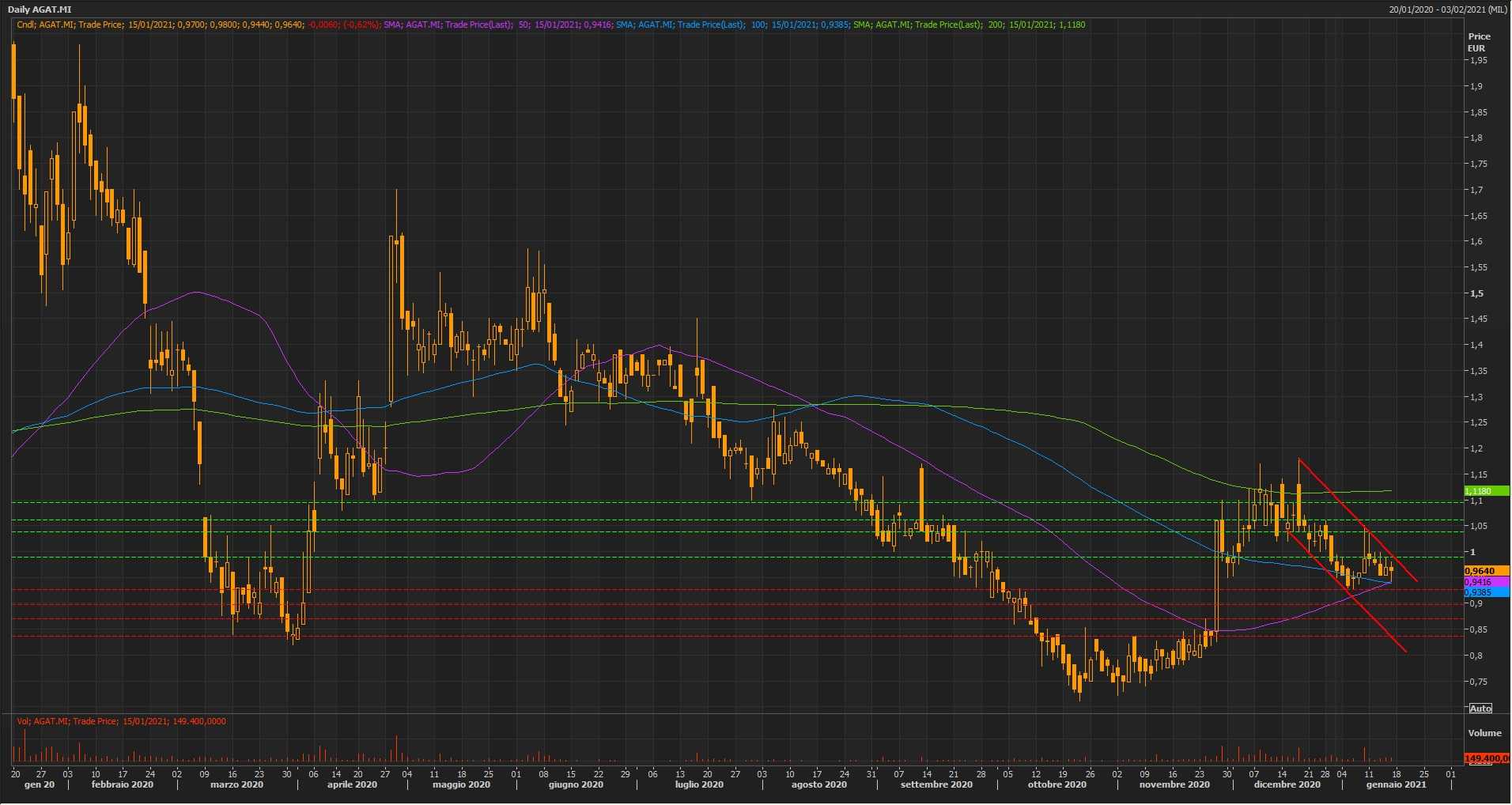Click the orange 0,9640 last price tag
The width and height of the screenshot is (1512, 805).
(x=1486, y=571)
